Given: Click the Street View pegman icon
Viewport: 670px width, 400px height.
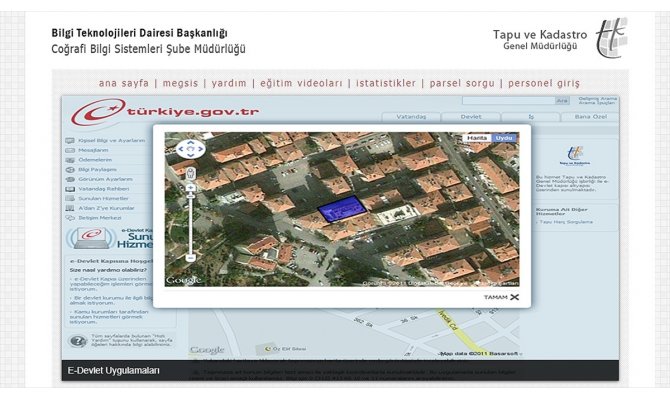Looking at the screenshot, I should click(190, 171).
